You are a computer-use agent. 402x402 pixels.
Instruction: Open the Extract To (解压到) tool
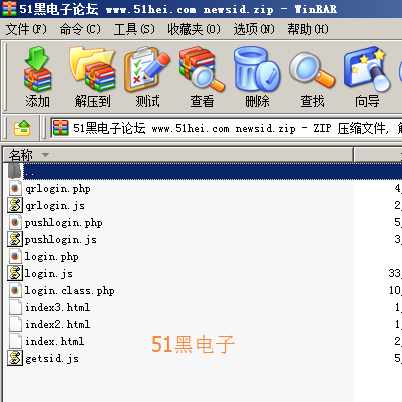(92, 77)
